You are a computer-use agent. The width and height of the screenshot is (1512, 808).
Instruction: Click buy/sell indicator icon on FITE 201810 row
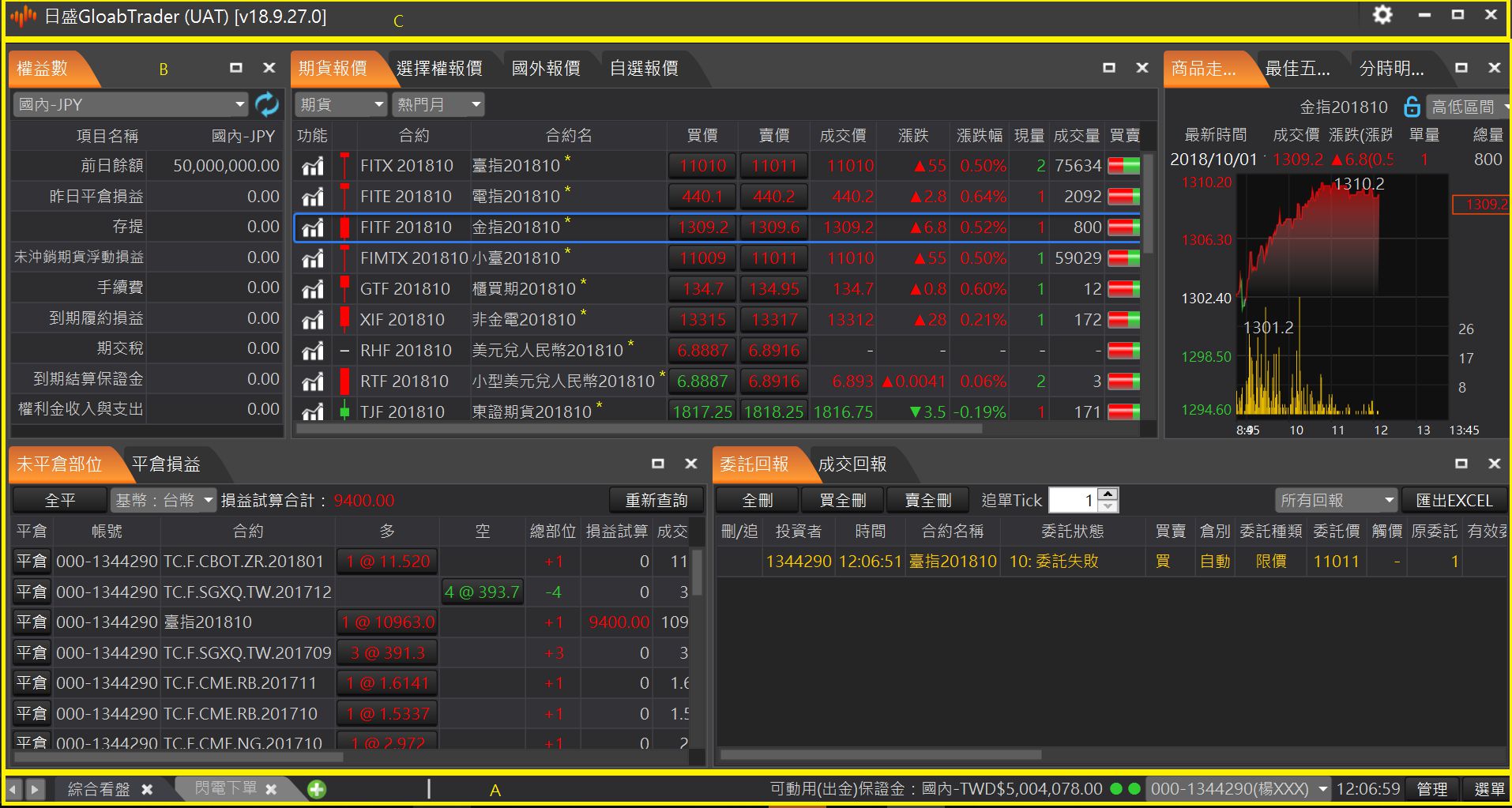point(1123,197)
